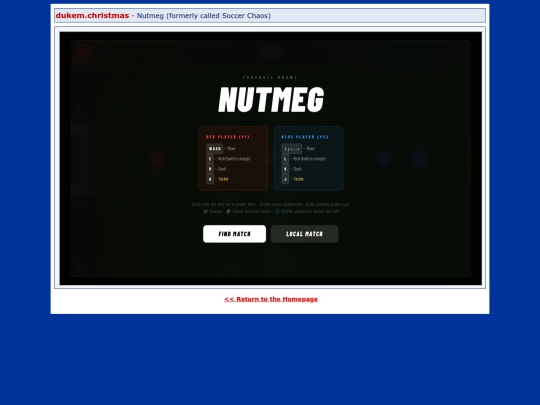Click the "BLUE PLAYER (P2)" heading
Image resolution: width=540 pixels, height=405 pixels.
coord(305,137)
